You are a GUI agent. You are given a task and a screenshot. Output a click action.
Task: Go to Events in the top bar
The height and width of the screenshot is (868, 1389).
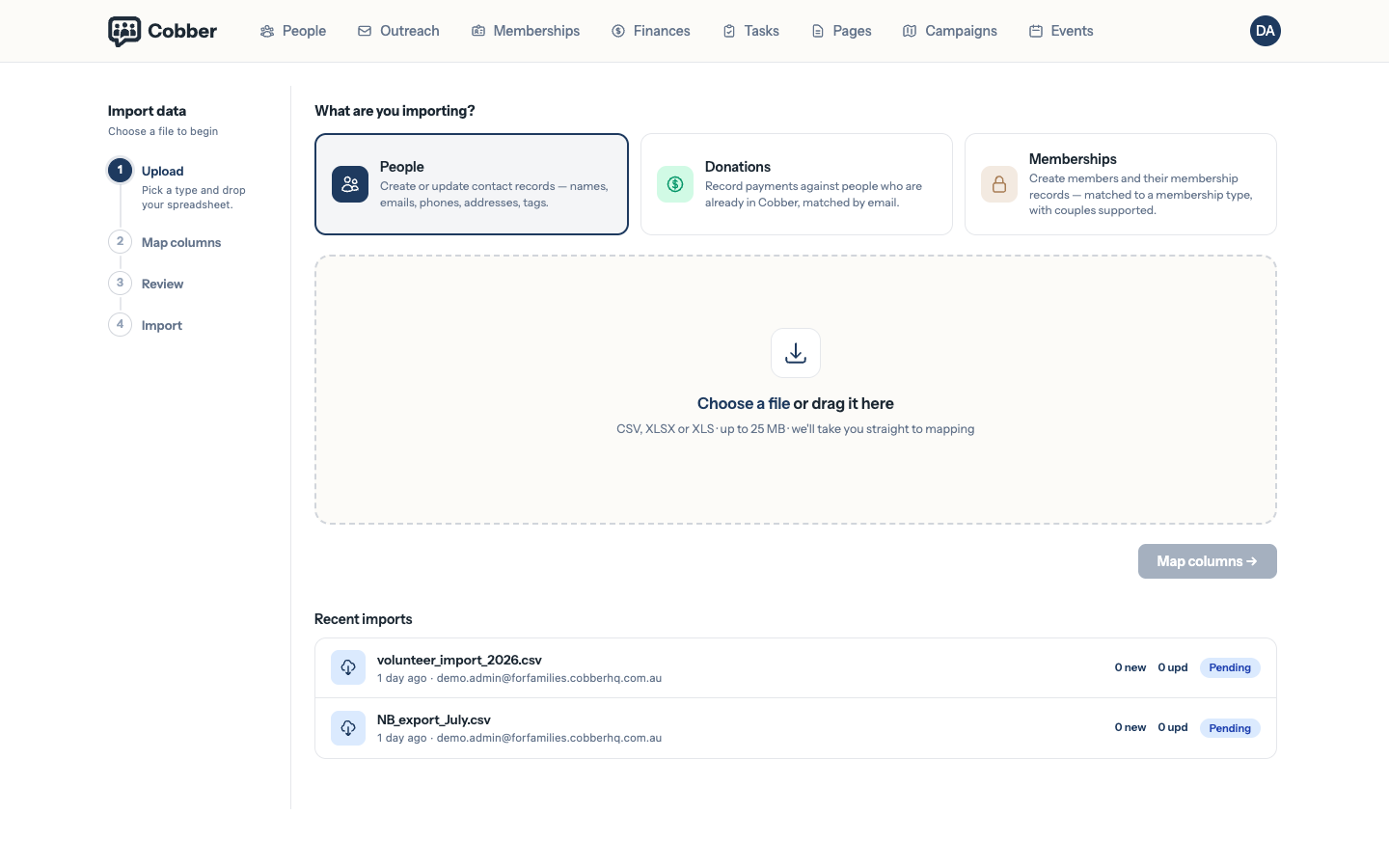tap(1061, 31)
